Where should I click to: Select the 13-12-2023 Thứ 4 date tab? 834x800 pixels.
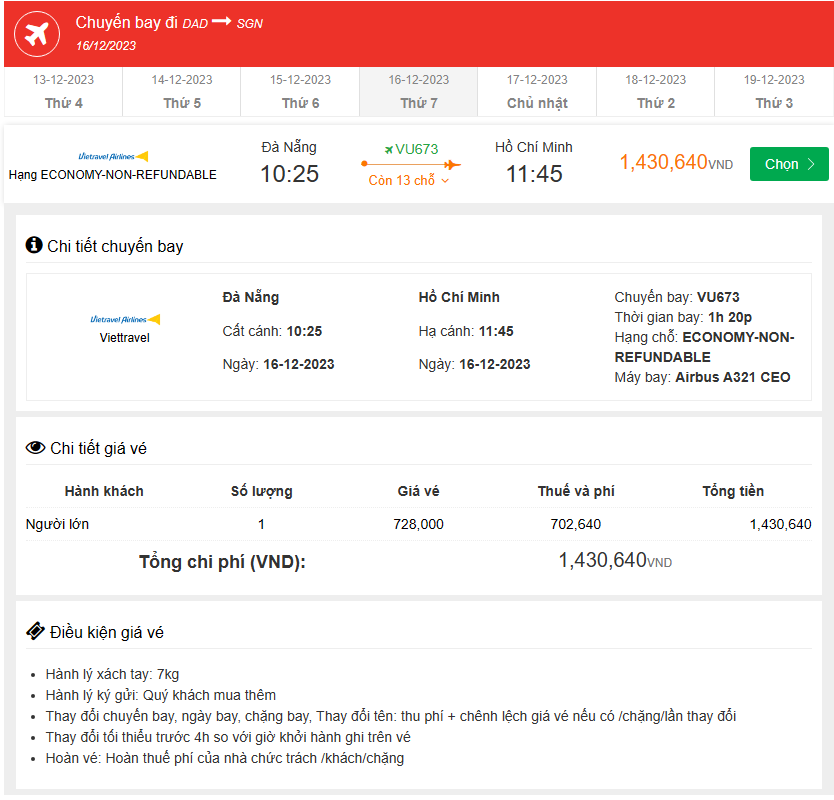click(x=64, y=92)
